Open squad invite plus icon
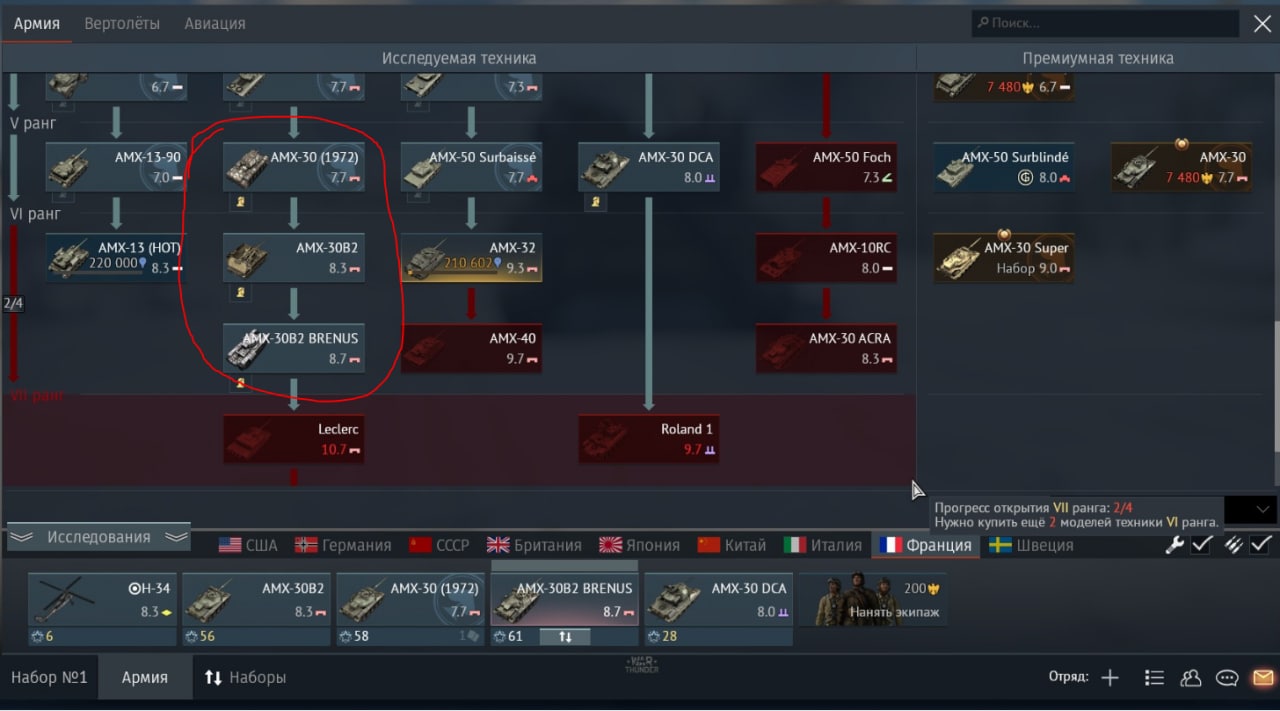 pyautogui.click(x=1110, y=677)
